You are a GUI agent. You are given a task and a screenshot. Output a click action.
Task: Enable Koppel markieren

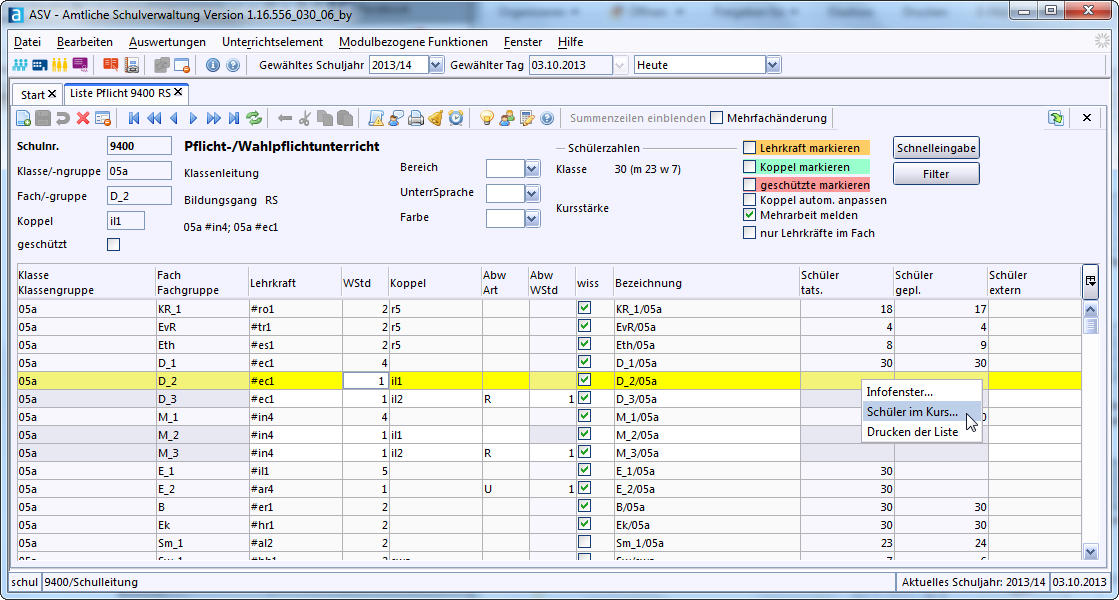pos(749,167)
